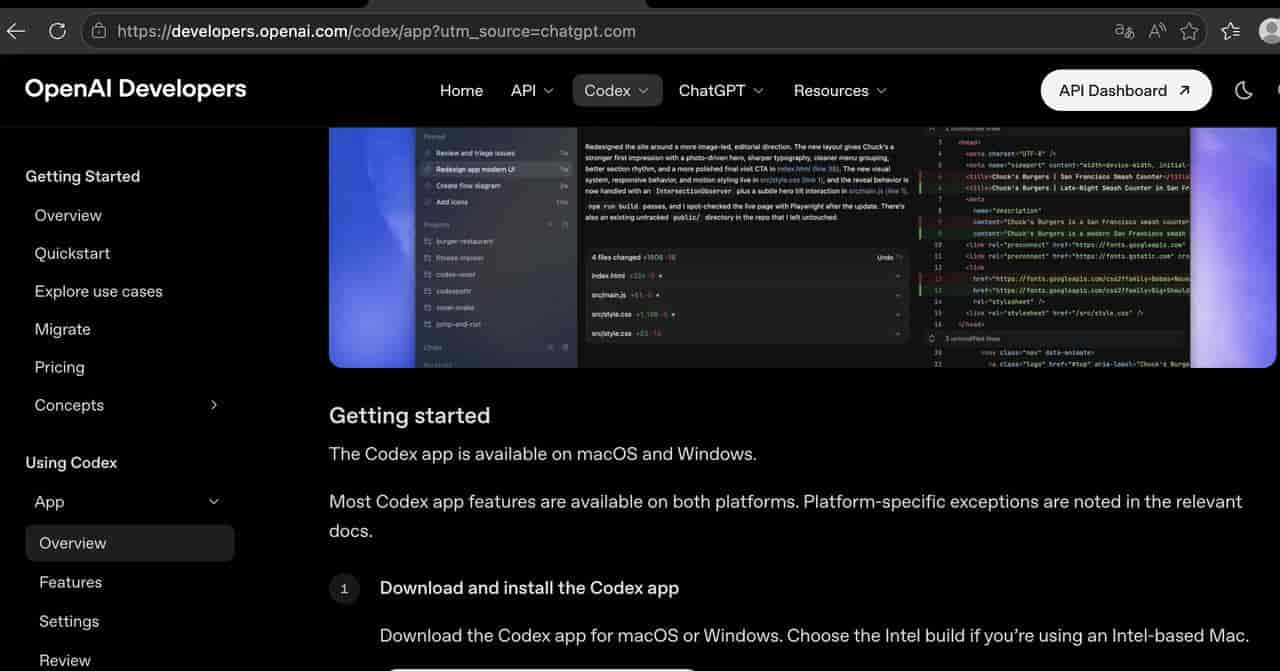Open the API Dashboard button
This screenshot has width=1280, height=671.
click(1126, 90)
